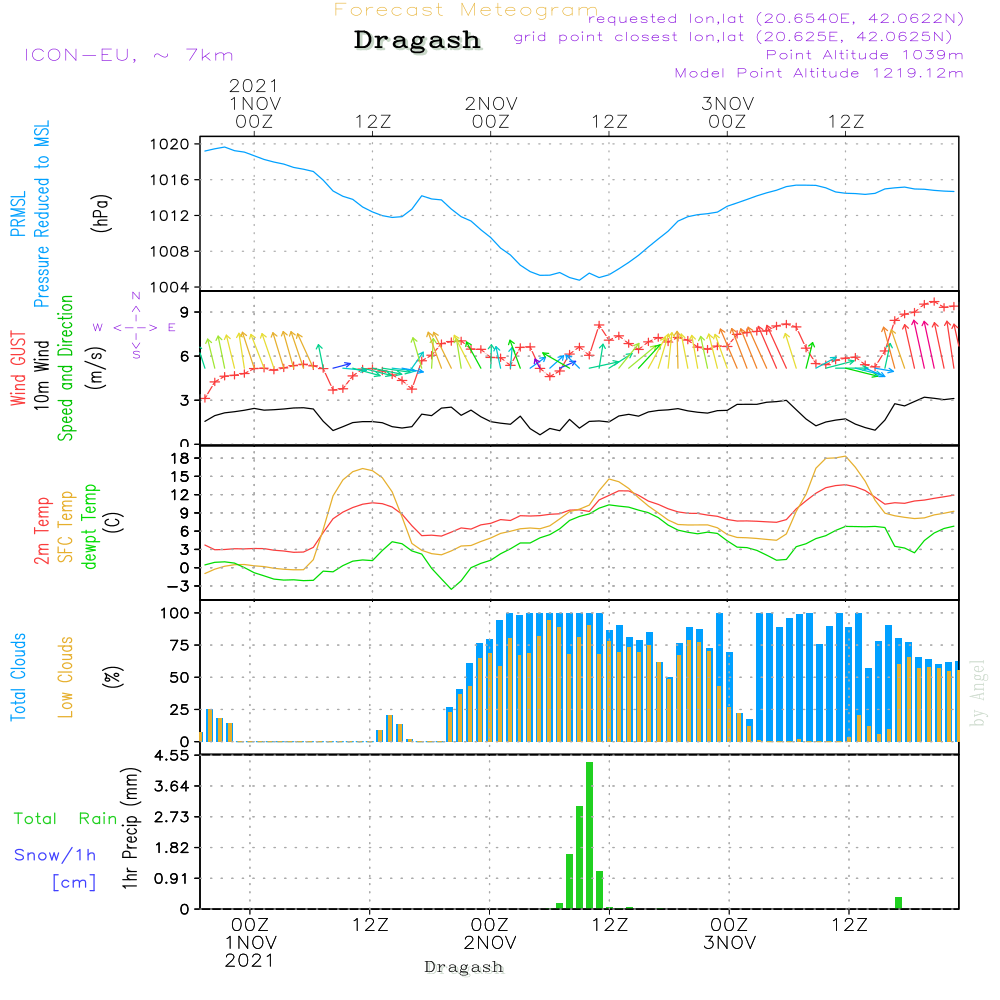1000x1000 pixels.
Task: Click the 'Dragash' caption at bottom
Action: pyautogui.click(x=464, y=967)
